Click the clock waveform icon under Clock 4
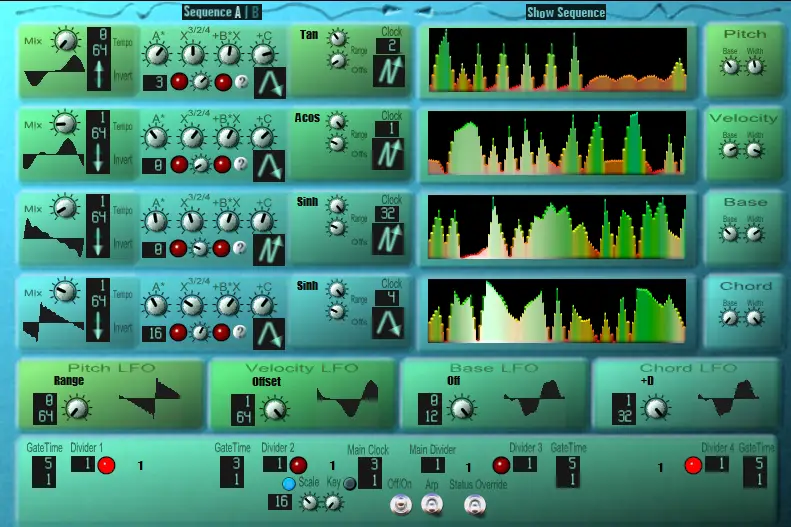791x527 pixels. click(x=388, y=323)
